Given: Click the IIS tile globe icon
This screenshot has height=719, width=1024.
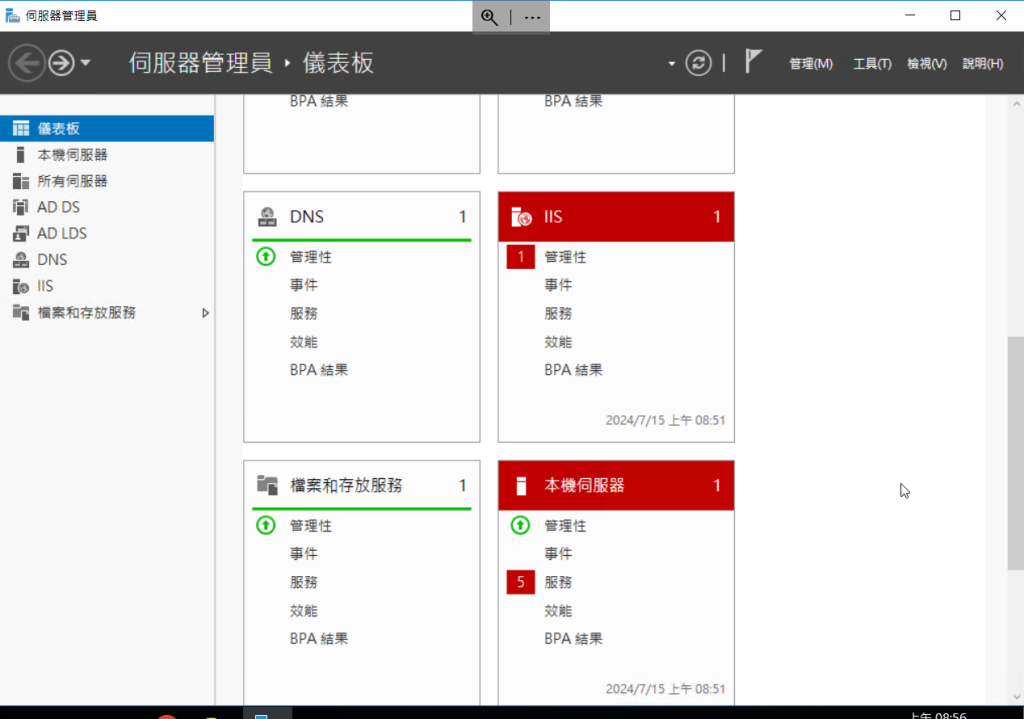Looking at the screenshot, I should coord(521,217).
